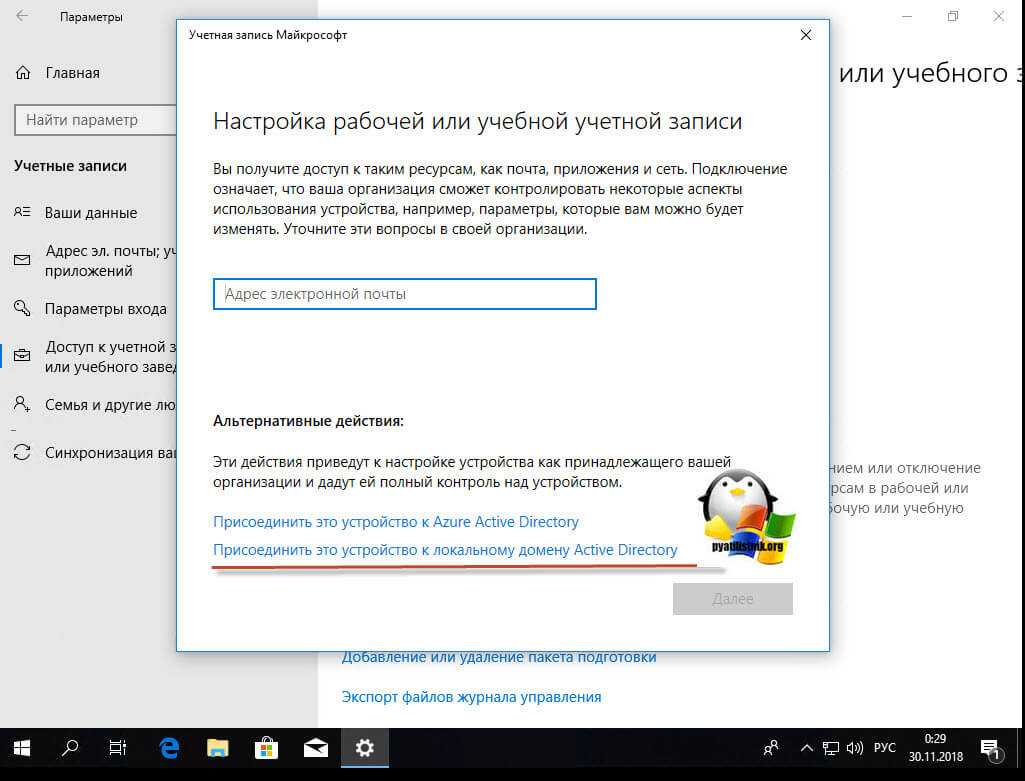Image resolution: width=1025 pixels, height=781 pixels.
Task: Open the Синхронизация settings section
Action: 110,453
